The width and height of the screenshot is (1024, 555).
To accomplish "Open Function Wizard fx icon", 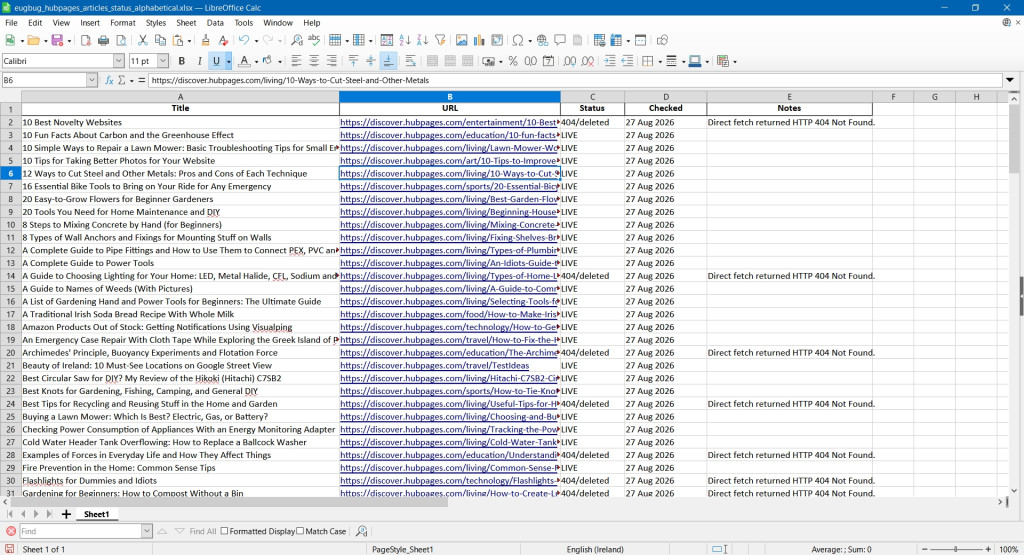I will (109, 80).
